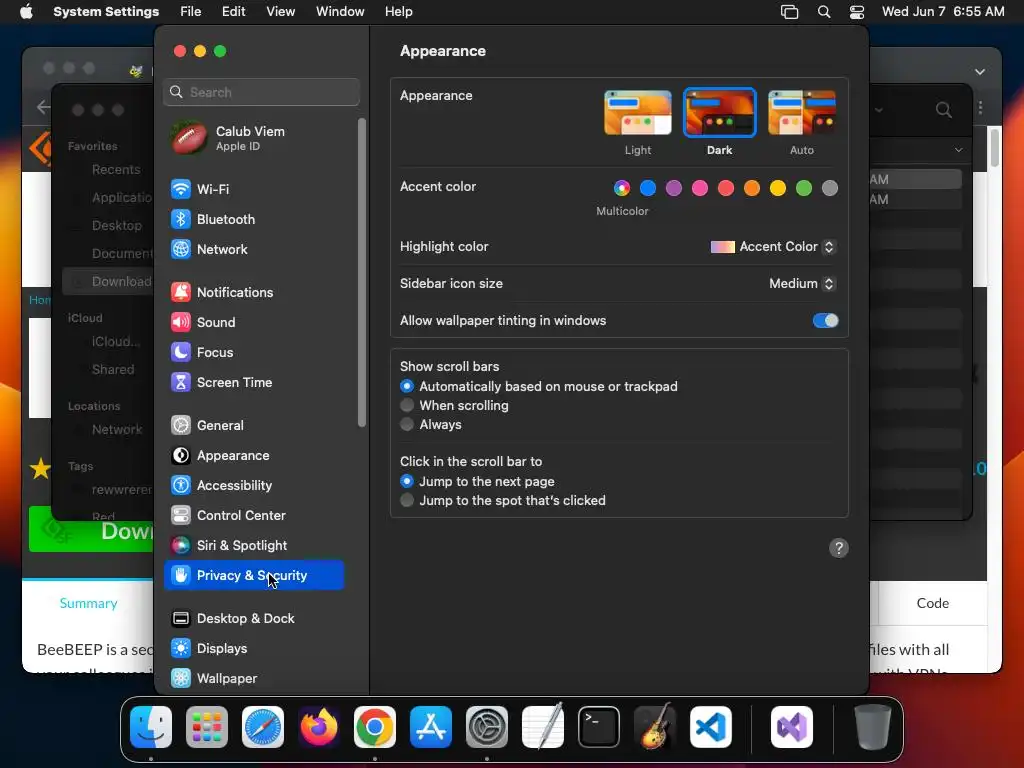Viewport: 1024px width, 768px height.
Task: Open Launchpad from the Dock
Action: (x=207, y=727)
